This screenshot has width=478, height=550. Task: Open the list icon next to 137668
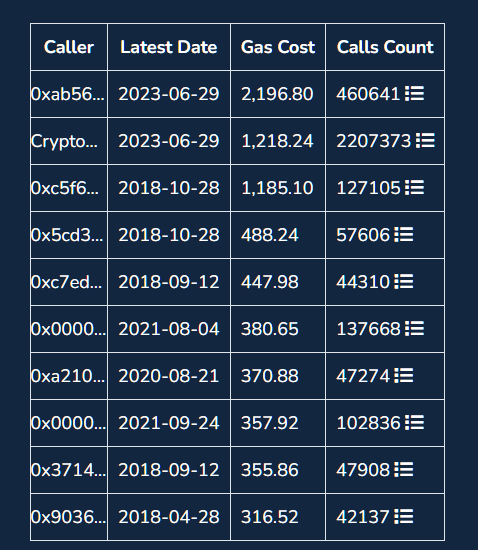pyautogui.click(x=415, y=329)
